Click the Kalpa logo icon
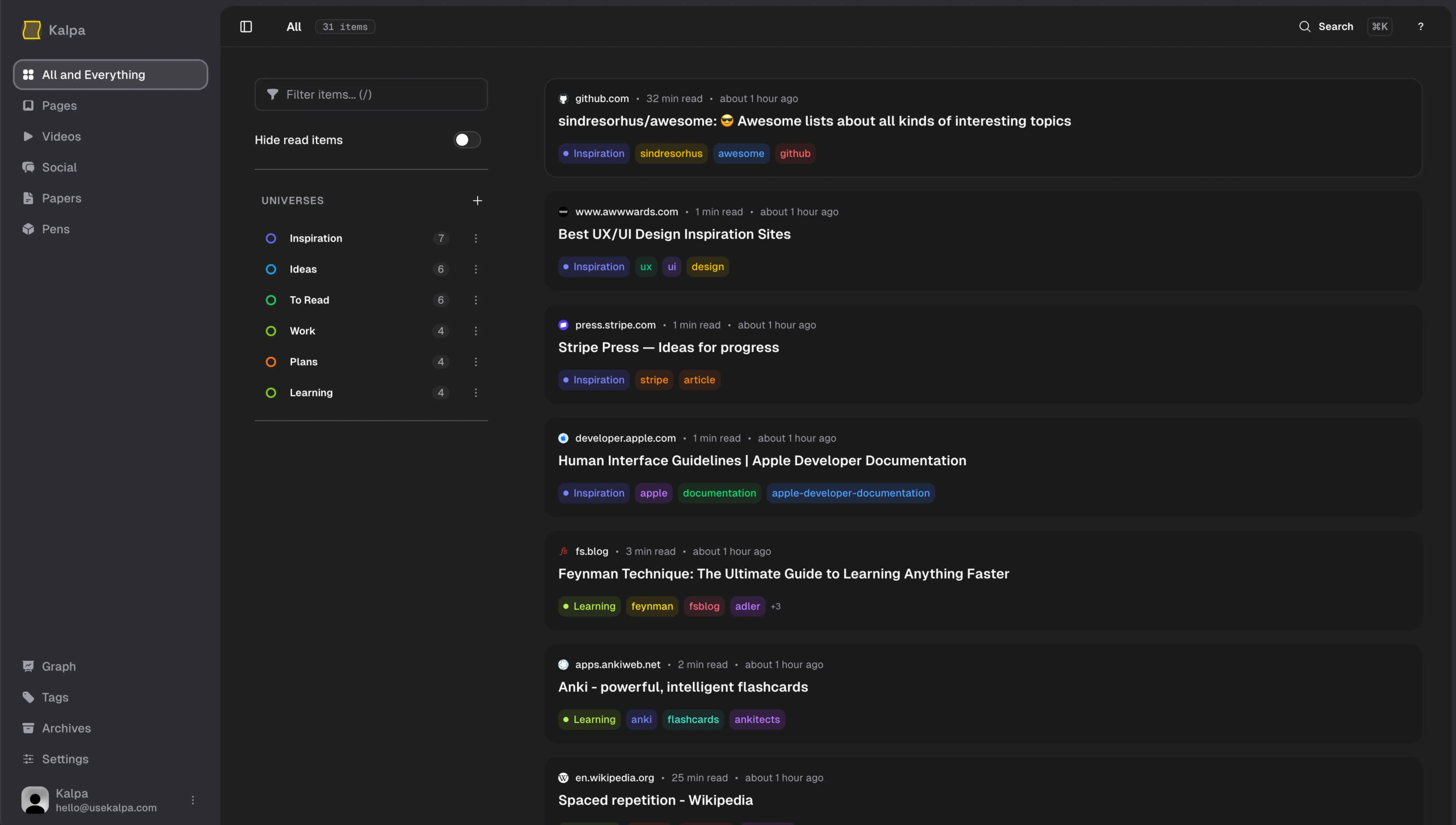Image resolution: width=1456 pixels, height=825 pixels. click(32, 30)
